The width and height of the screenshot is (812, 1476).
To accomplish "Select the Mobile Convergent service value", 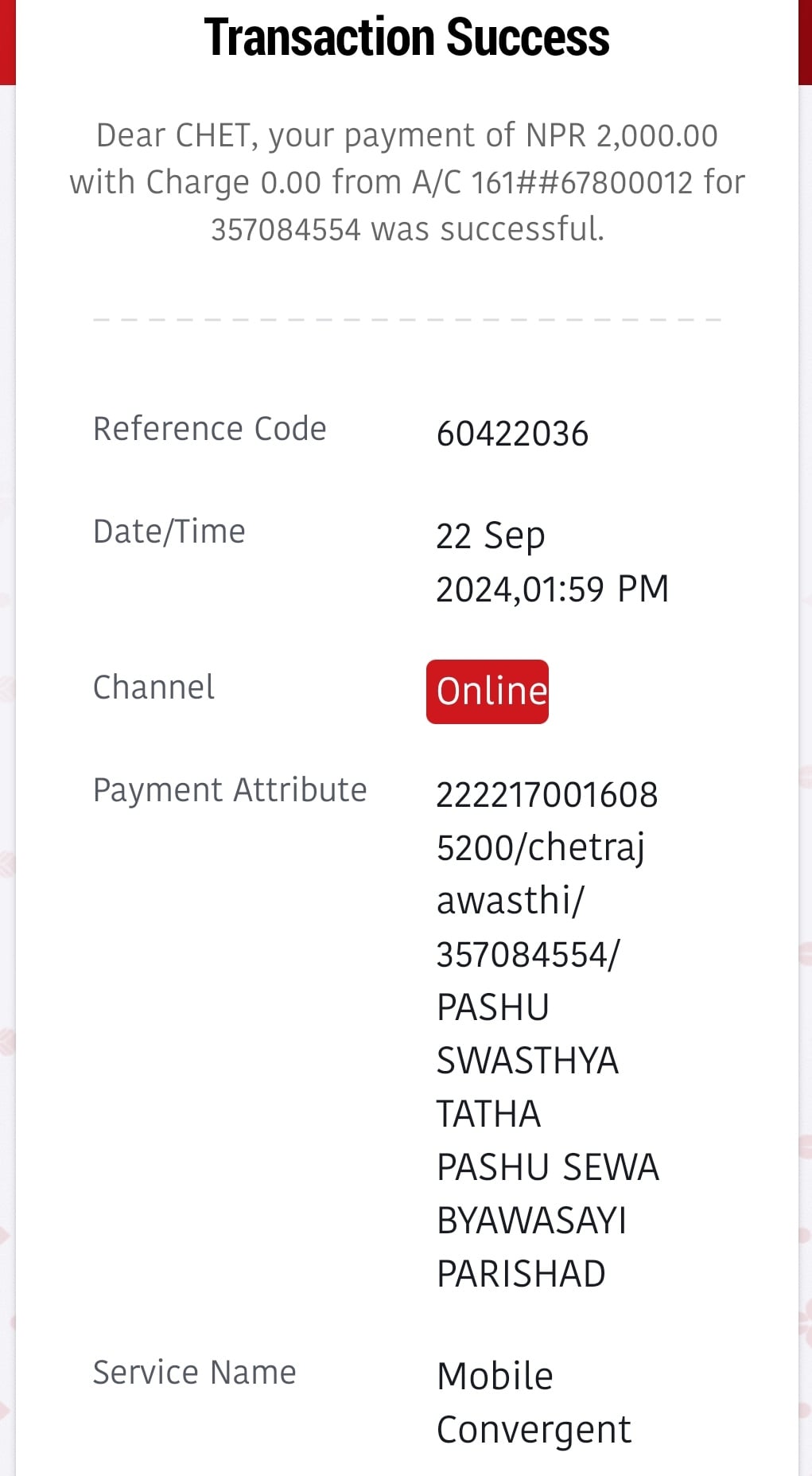I will pos(534,1404).
